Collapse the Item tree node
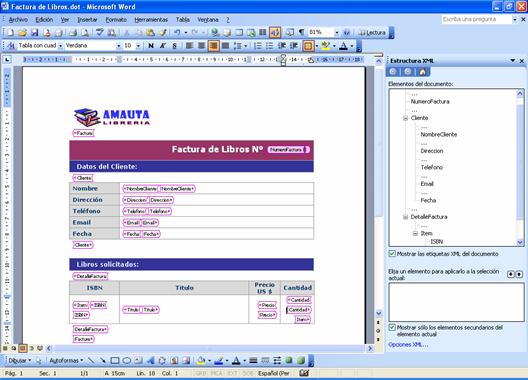Screen dimensions: 528x380 (x=416, y=233)
